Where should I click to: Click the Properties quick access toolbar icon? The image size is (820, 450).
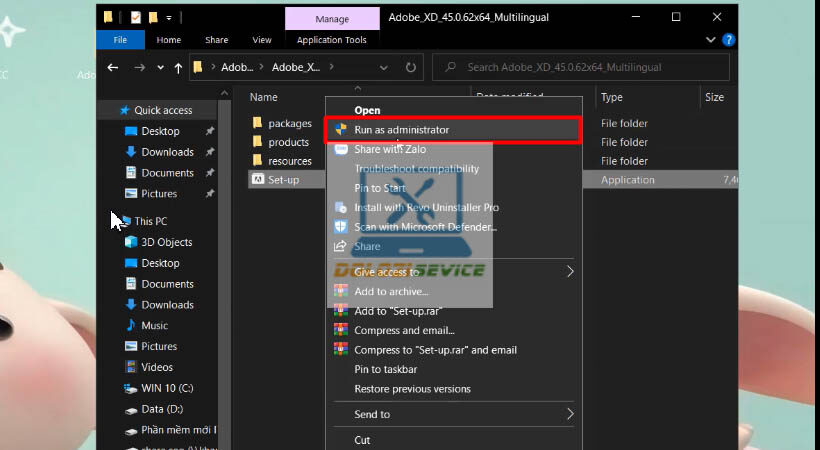click(135, 18)
